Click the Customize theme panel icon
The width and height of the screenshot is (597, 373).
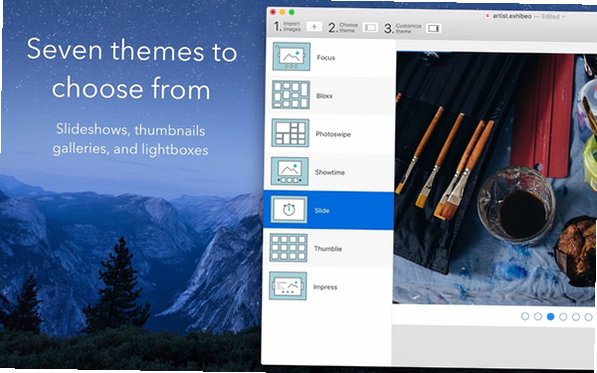click(433, 28)
